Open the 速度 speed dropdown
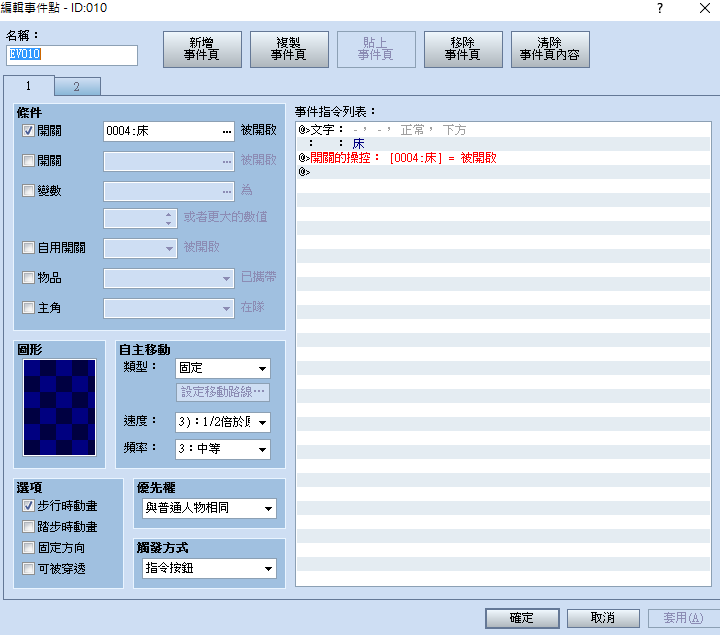The image size is (720, 635). point(223,422)
